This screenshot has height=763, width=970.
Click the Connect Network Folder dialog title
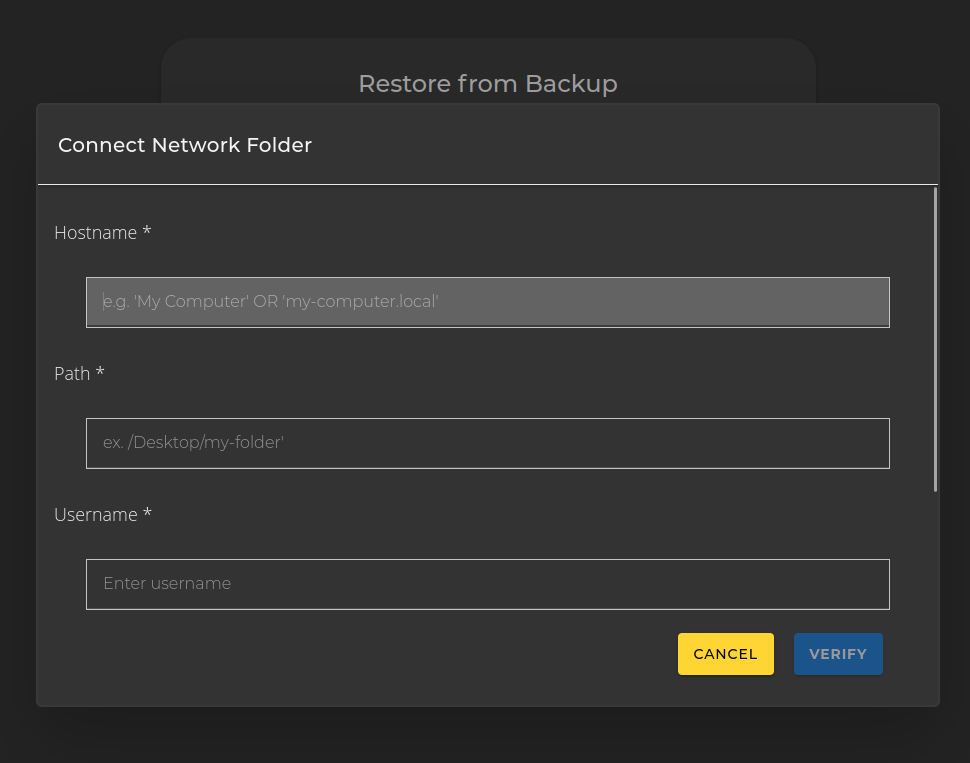point(185,145)
